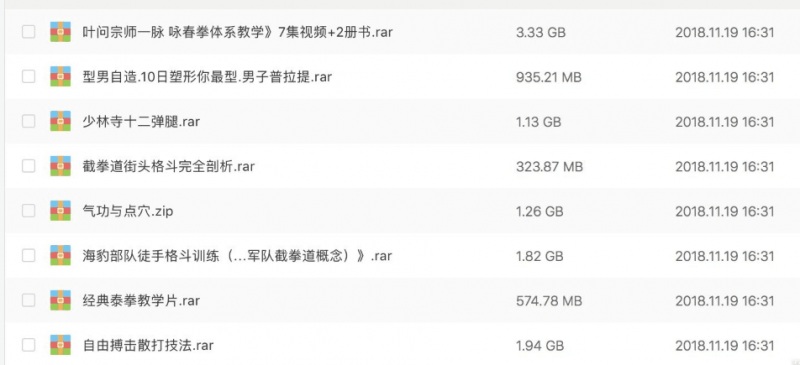Click the archive icon of 截拳道街头格斗完全剖析.rar
The width and height of the screenshot is (800, 365).
tap(60, 166)
